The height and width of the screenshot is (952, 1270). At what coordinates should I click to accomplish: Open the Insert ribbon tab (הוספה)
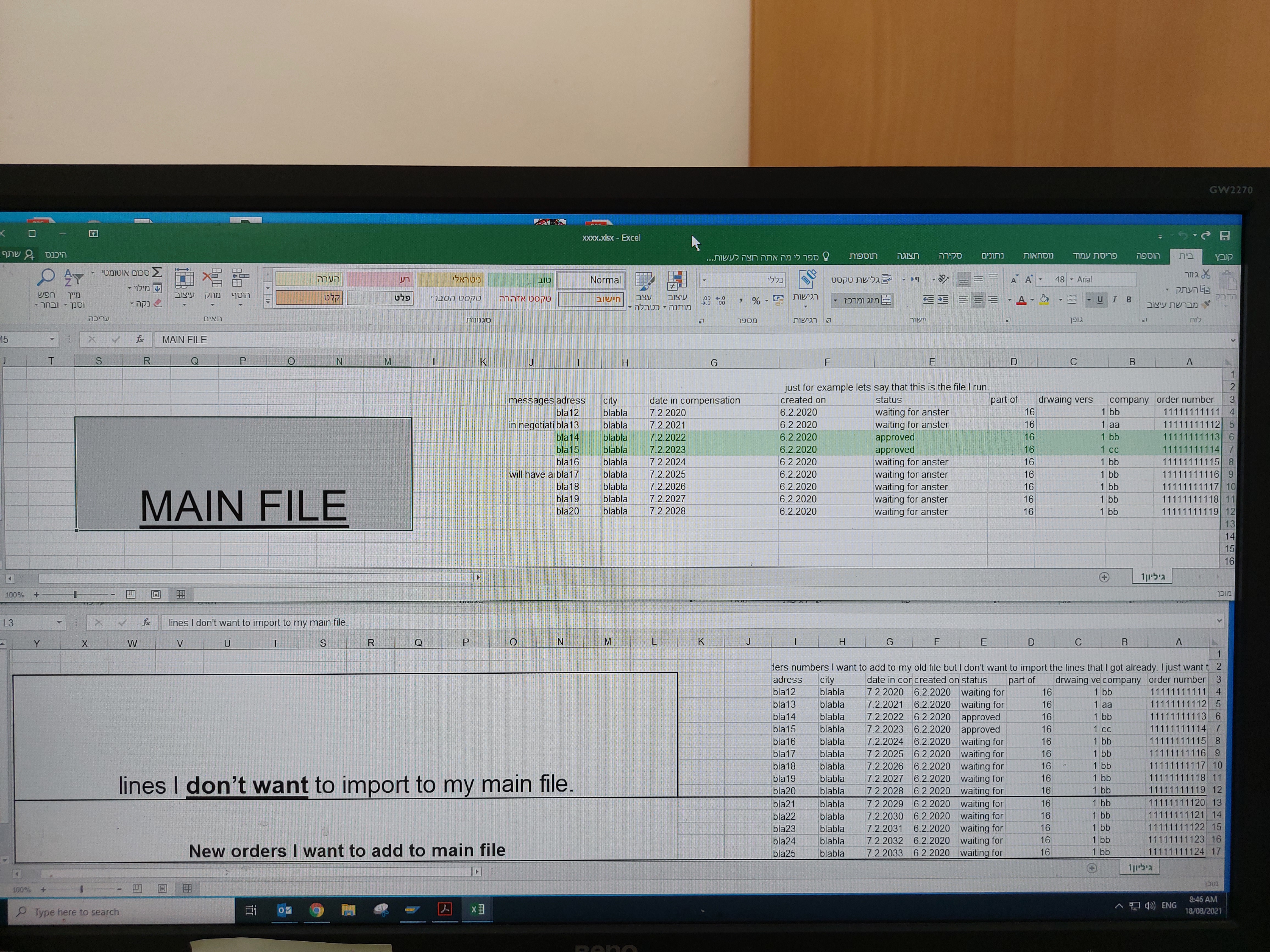[1148, 255]
